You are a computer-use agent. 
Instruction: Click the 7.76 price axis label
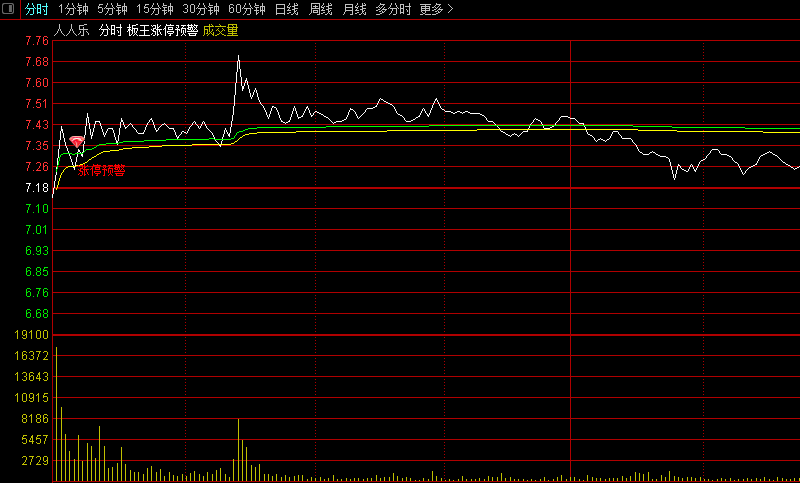(36, 41)
